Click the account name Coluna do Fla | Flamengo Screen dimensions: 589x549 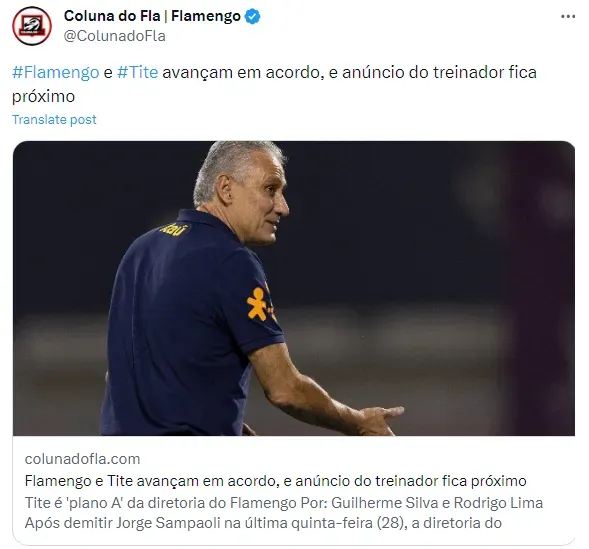click(152, 16)
